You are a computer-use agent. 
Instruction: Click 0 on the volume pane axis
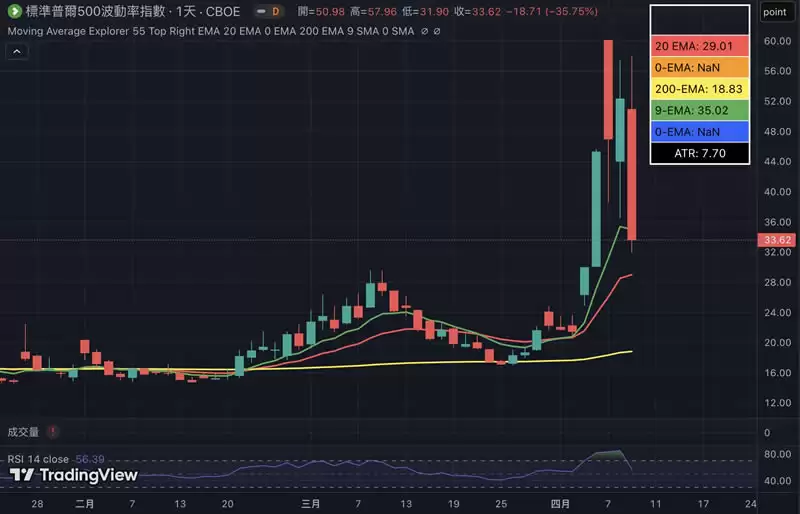(767, 433)
